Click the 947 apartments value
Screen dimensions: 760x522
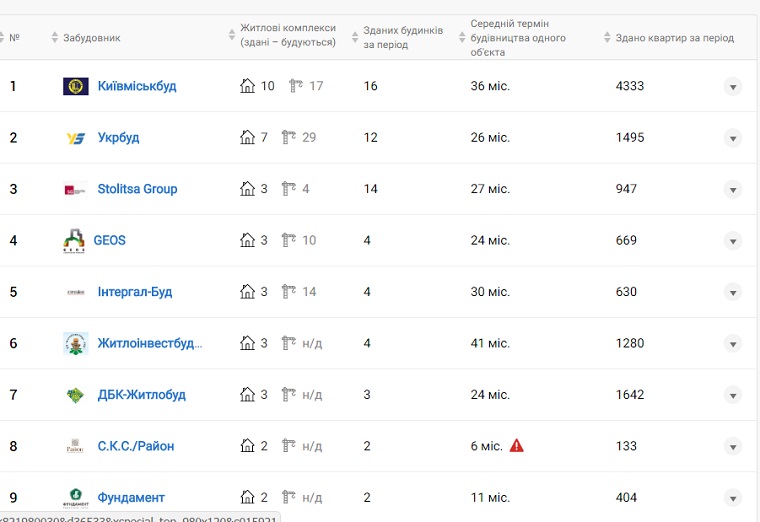(x=626, y=189)
